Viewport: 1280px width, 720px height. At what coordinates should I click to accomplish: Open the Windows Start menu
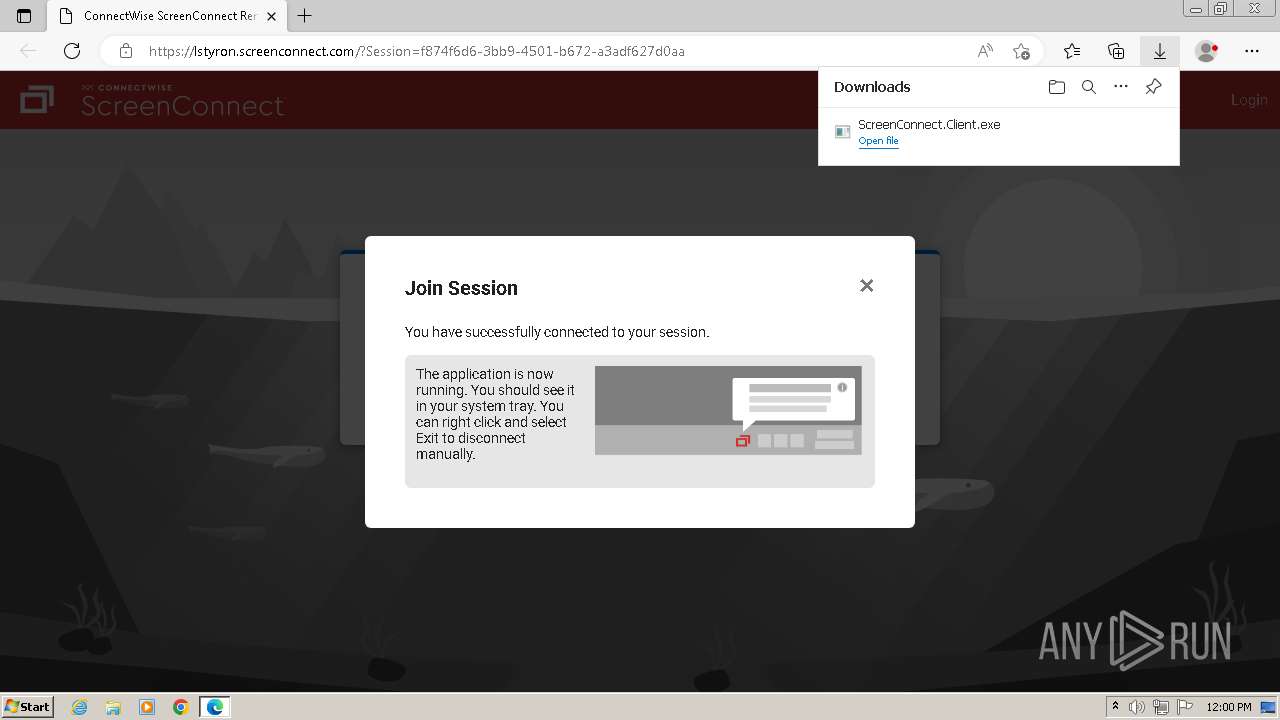pyautogui.click(x=28, y=706)
